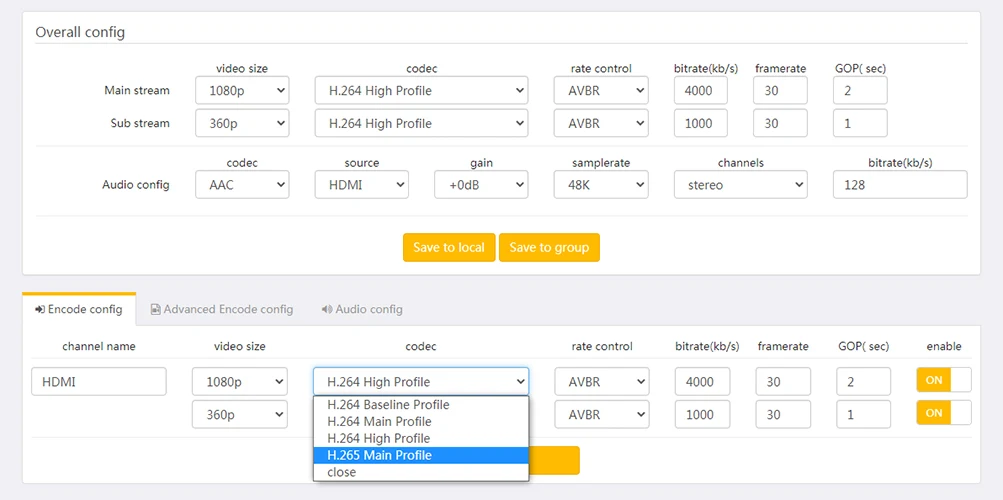Screen dimensions: 1003x500
Task: Open the Audio config tab
Action: coord(361,309)
